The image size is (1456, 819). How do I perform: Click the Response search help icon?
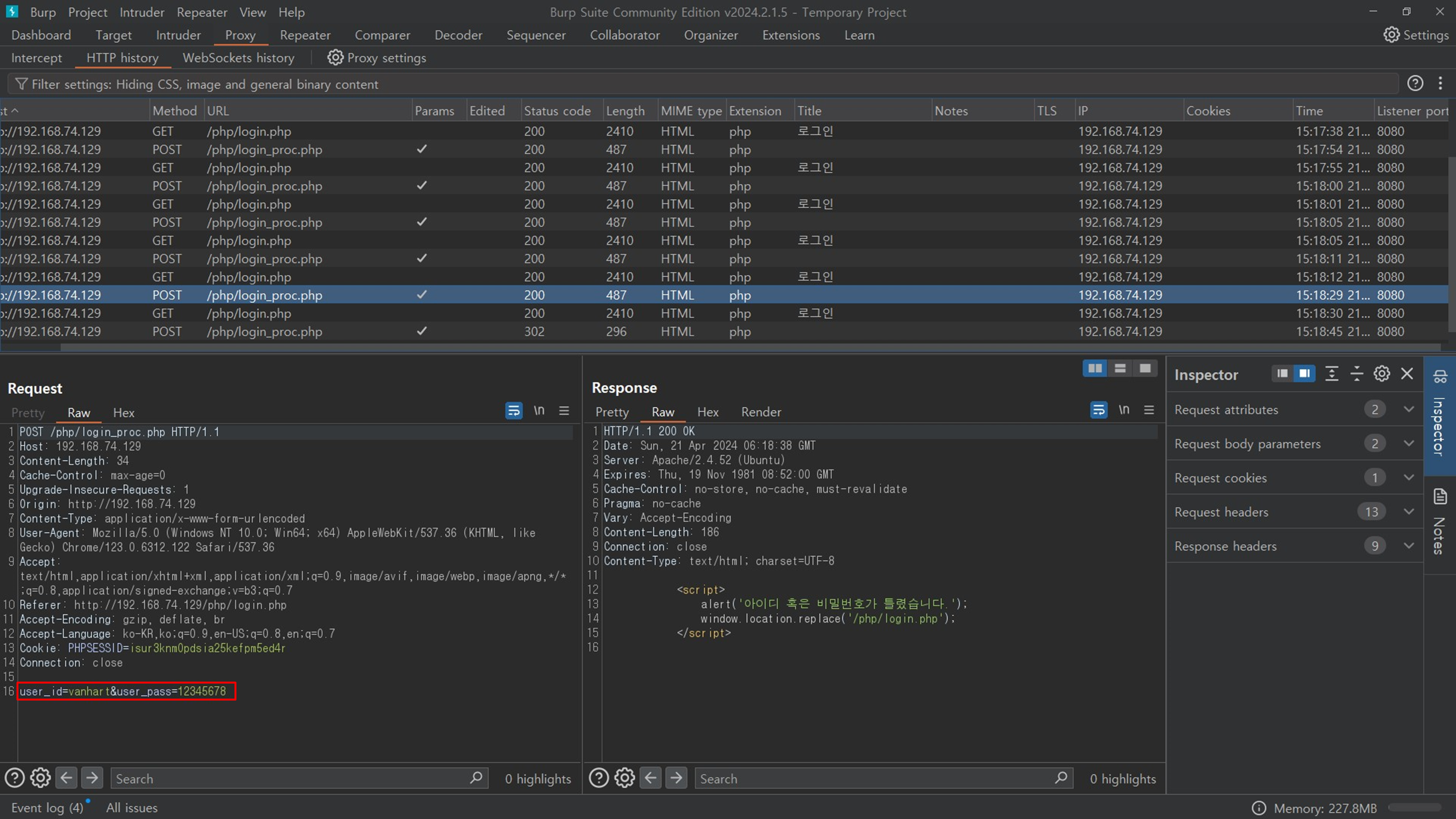click(x=599, y=778)
